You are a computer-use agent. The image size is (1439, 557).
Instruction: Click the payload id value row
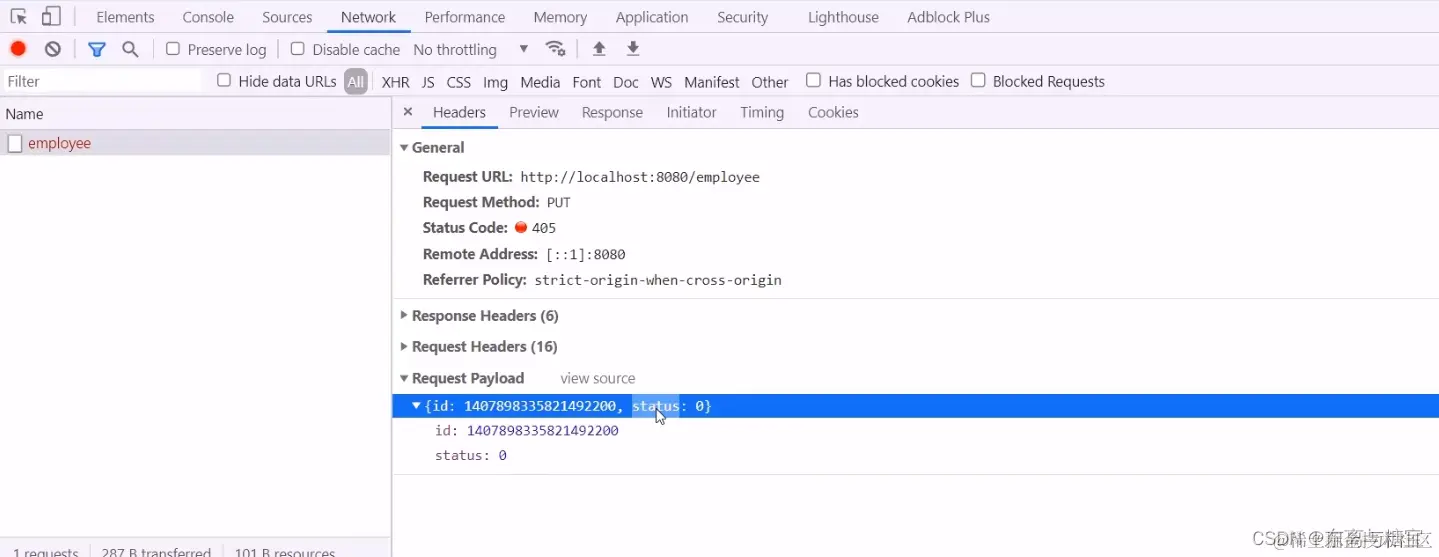(527, 430)
